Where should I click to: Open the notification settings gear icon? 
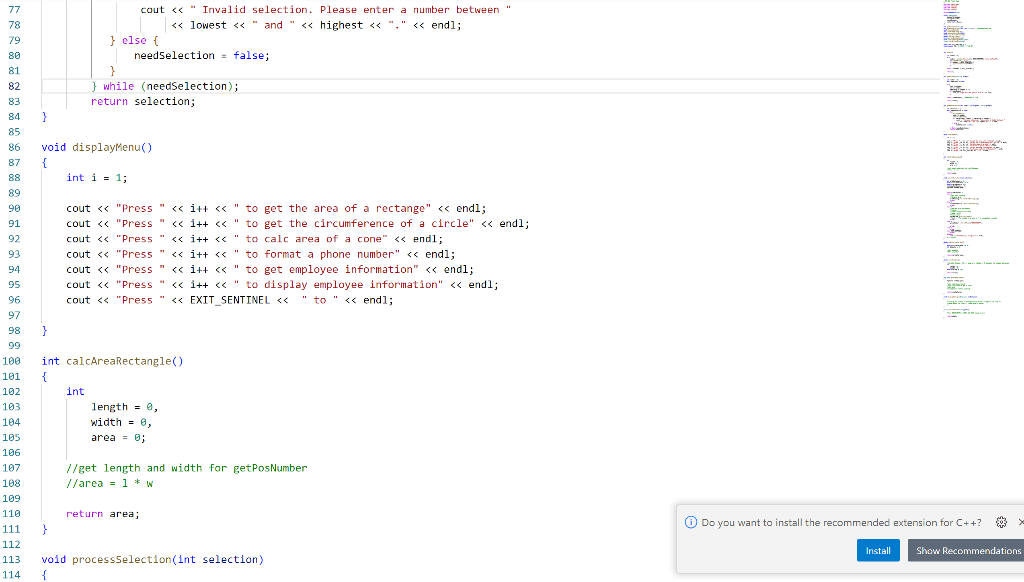click(1001, 522)
